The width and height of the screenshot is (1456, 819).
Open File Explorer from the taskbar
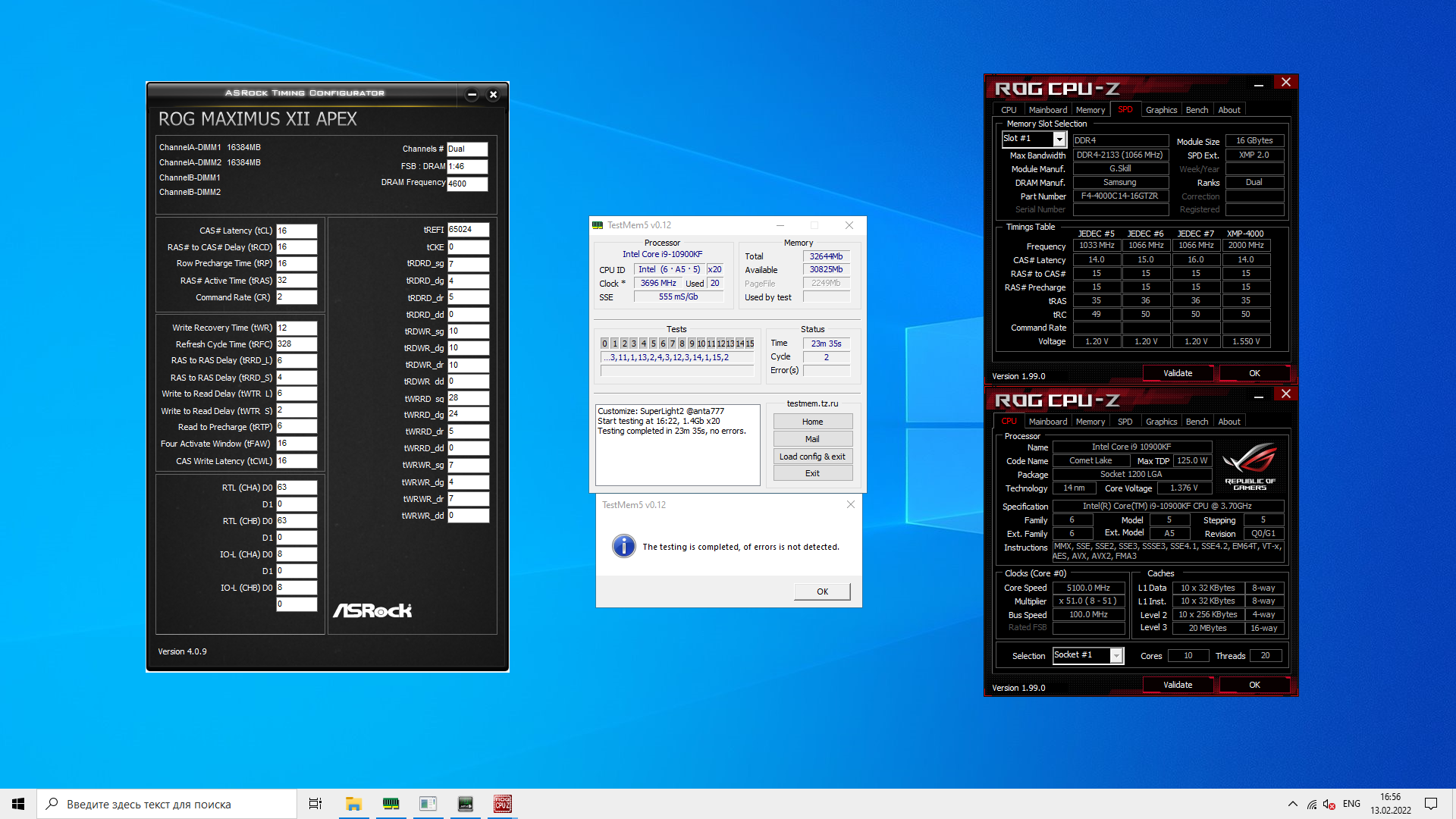coord(353,804)
